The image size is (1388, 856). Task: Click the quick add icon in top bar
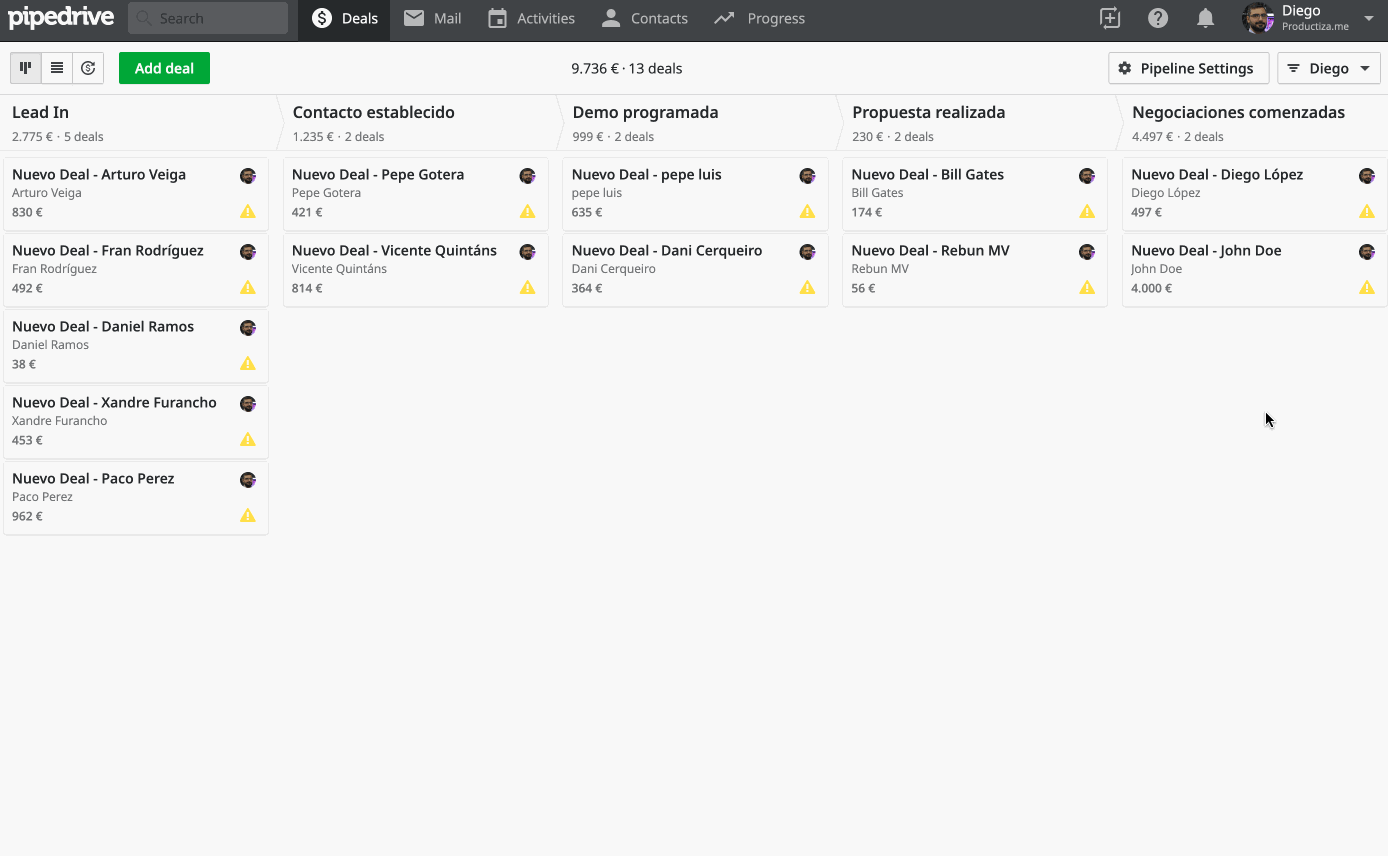point(1109,18)
